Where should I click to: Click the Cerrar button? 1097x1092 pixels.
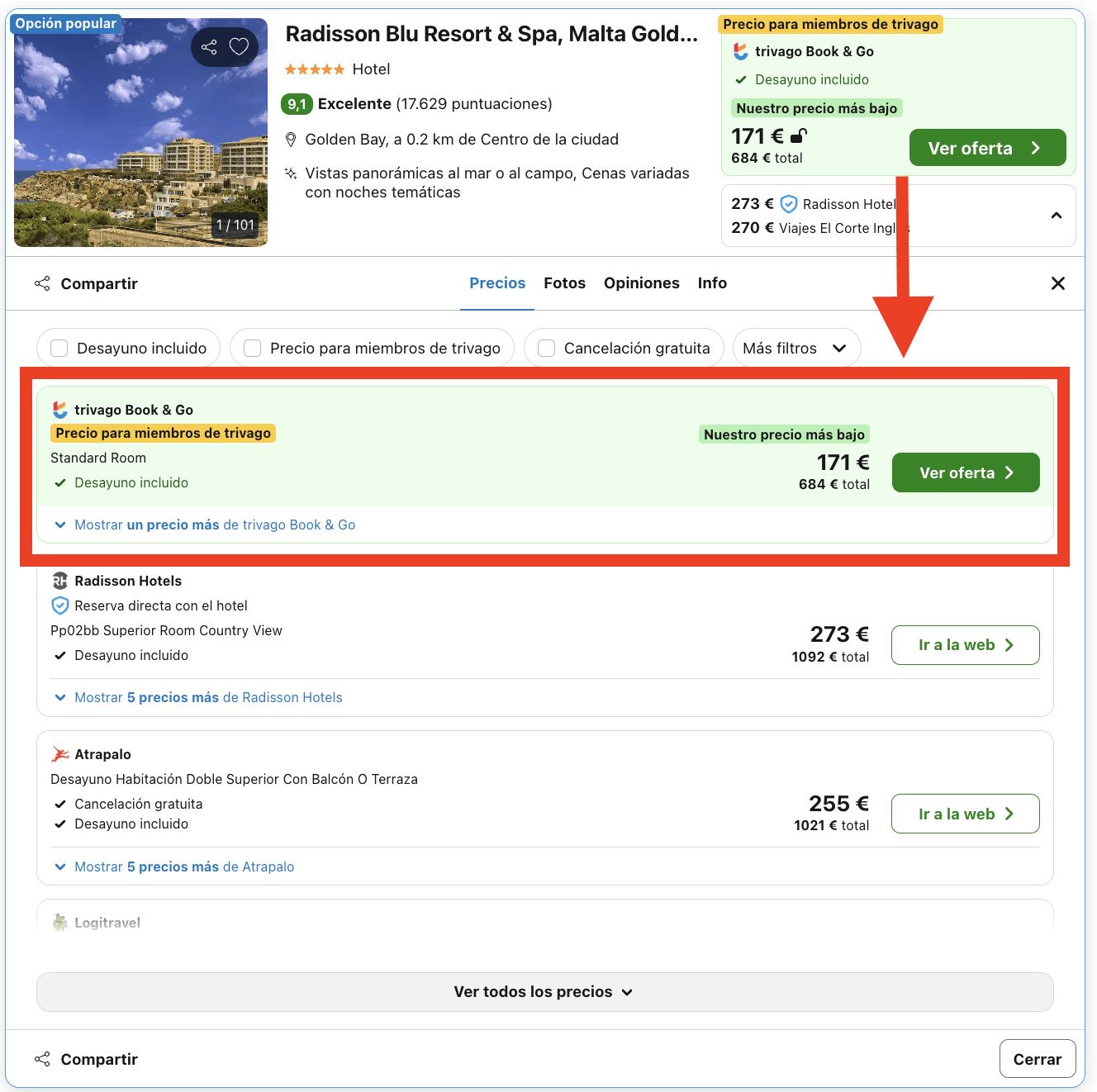coord(1038,1059)
